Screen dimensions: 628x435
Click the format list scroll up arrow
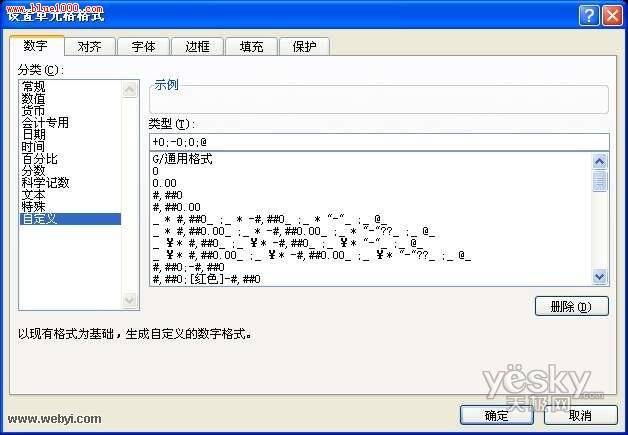599,161
